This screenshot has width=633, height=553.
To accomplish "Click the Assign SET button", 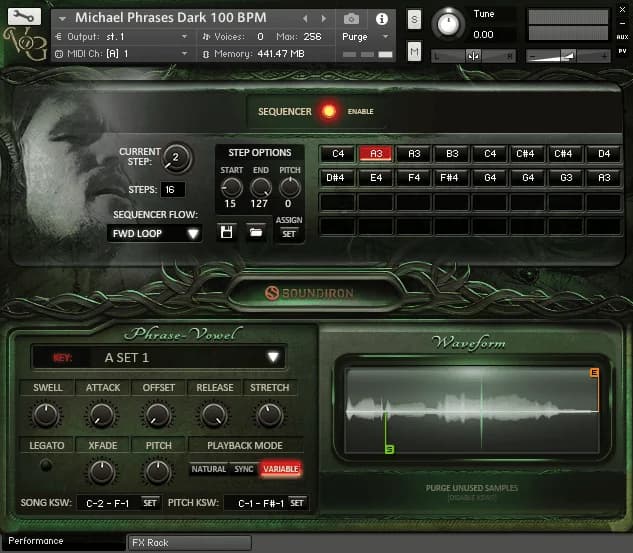I will 289,234.
